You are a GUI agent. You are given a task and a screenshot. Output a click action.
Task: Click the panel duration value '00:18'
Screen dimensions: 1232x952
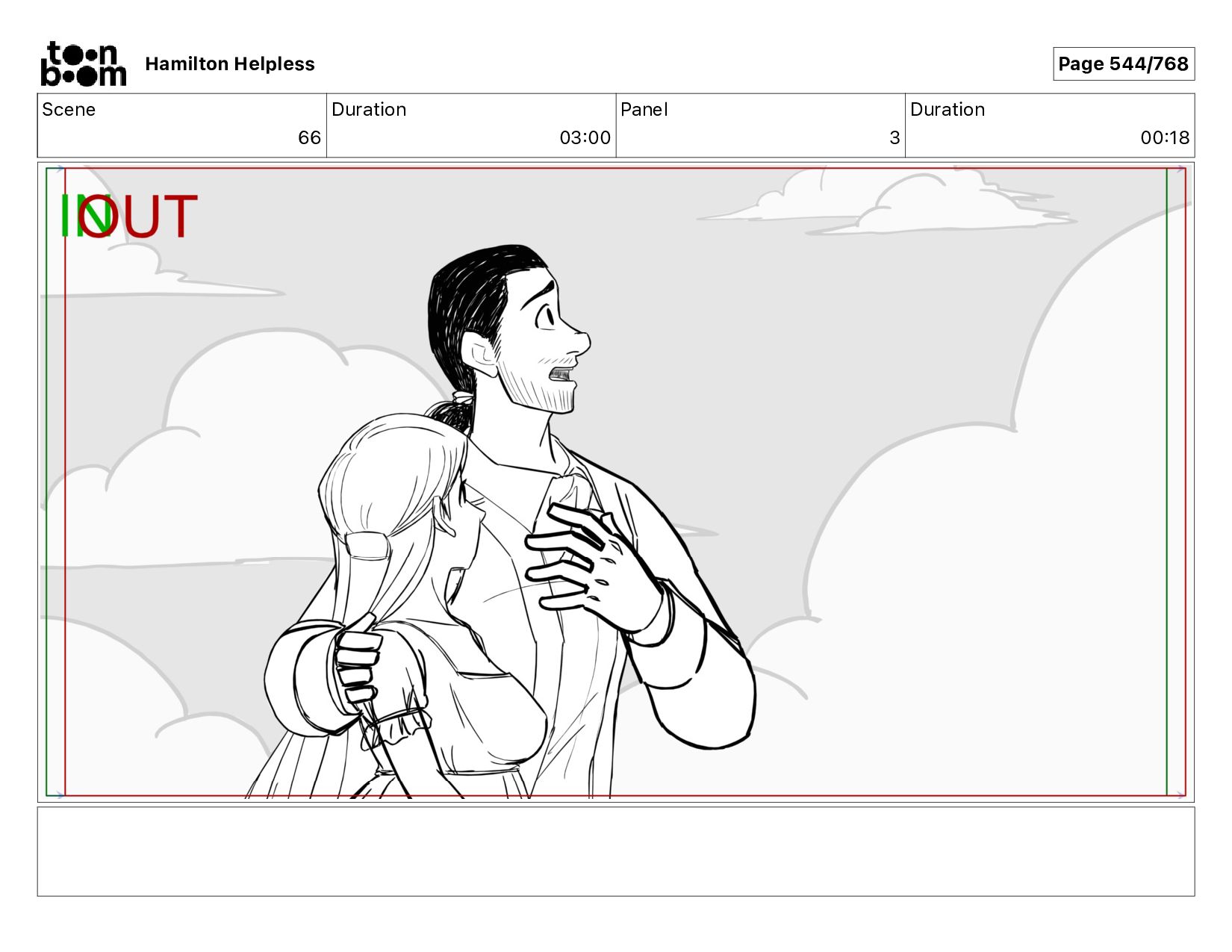tap(1165, 137)
